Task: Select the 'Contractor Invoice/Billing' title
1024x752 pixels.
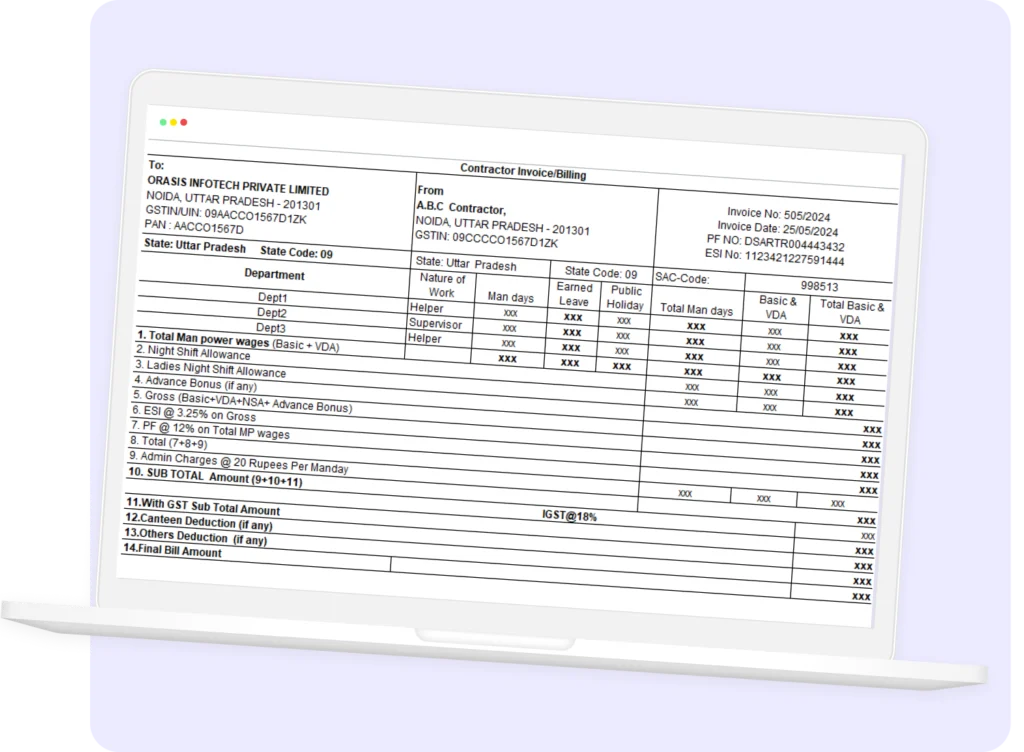Action: pos(522,172)
